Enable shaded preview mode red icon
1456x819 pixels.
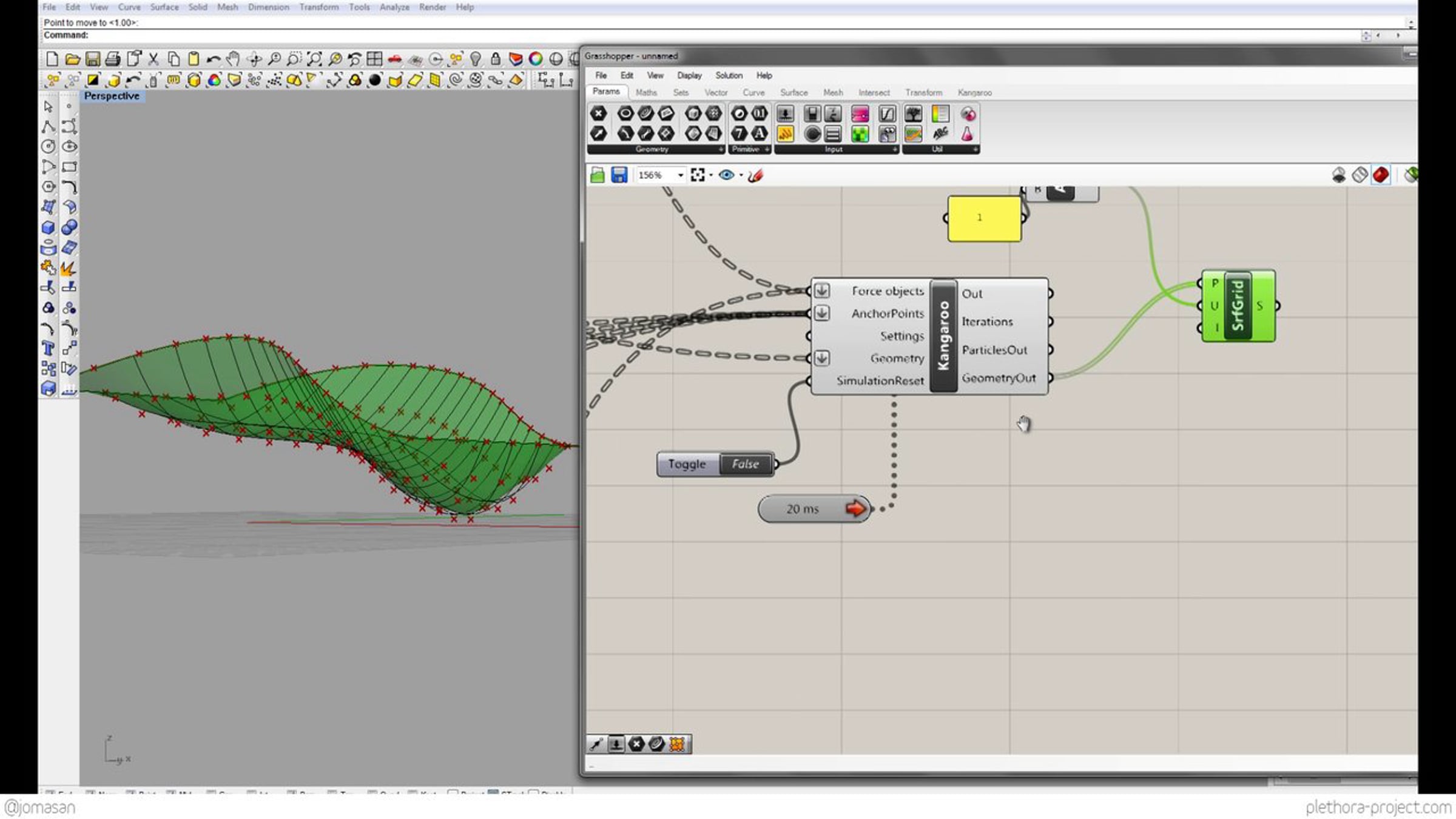pos(1381,175)
